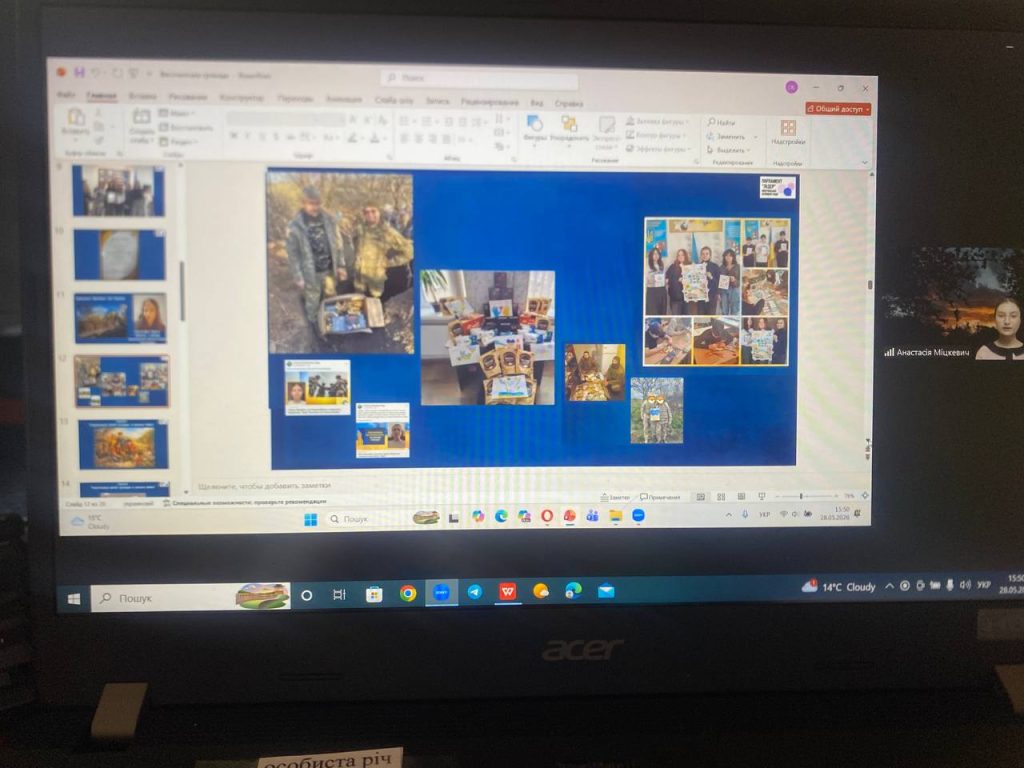
Task: Click Создать слайд new slide icon
Action: pyautogui.click(x=141, y=125)
